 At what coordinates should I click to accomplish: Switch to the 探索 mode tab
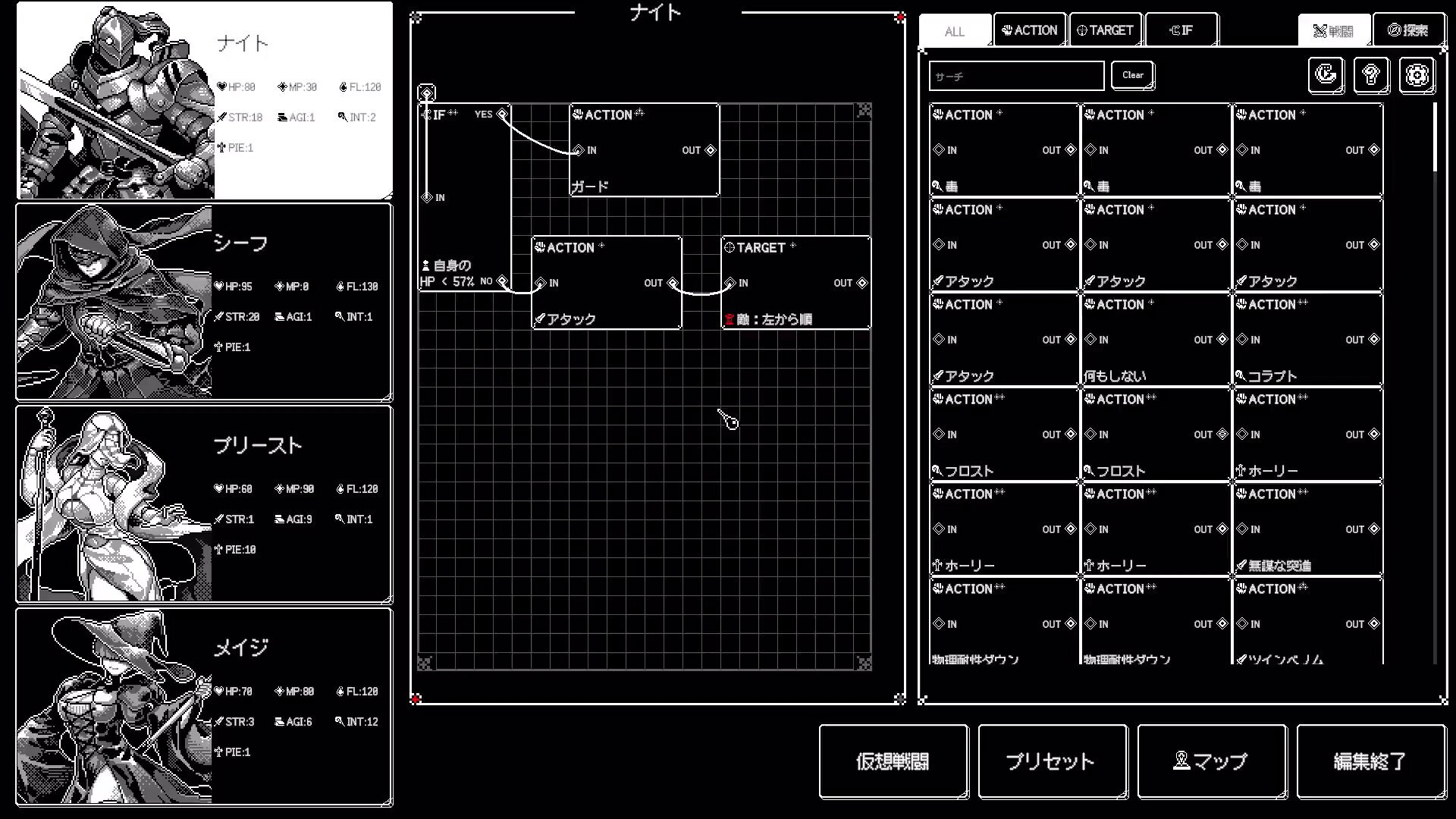[1408, 31]
